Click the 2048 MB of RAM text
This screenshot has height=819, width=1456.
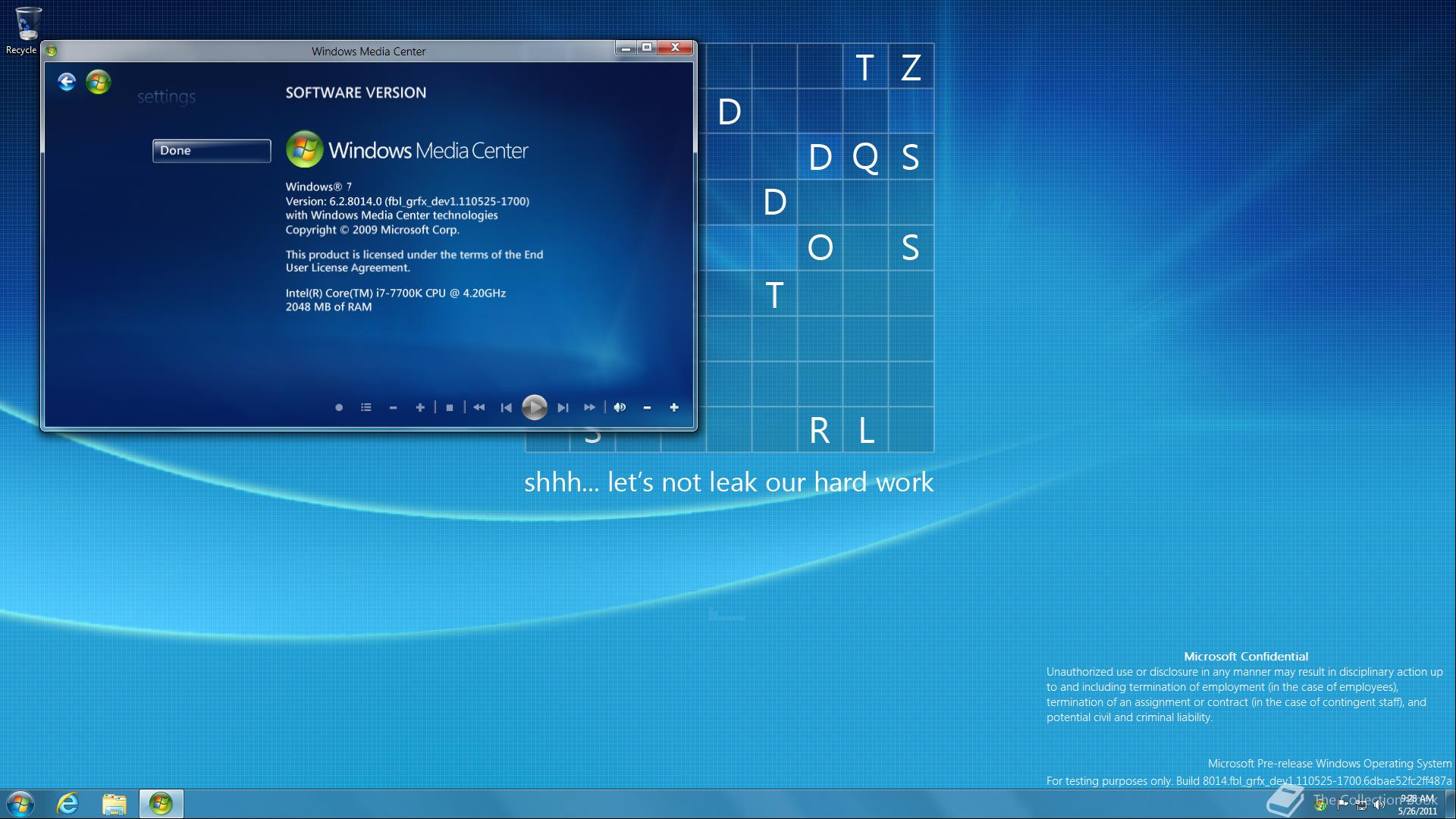pos(328,306)
